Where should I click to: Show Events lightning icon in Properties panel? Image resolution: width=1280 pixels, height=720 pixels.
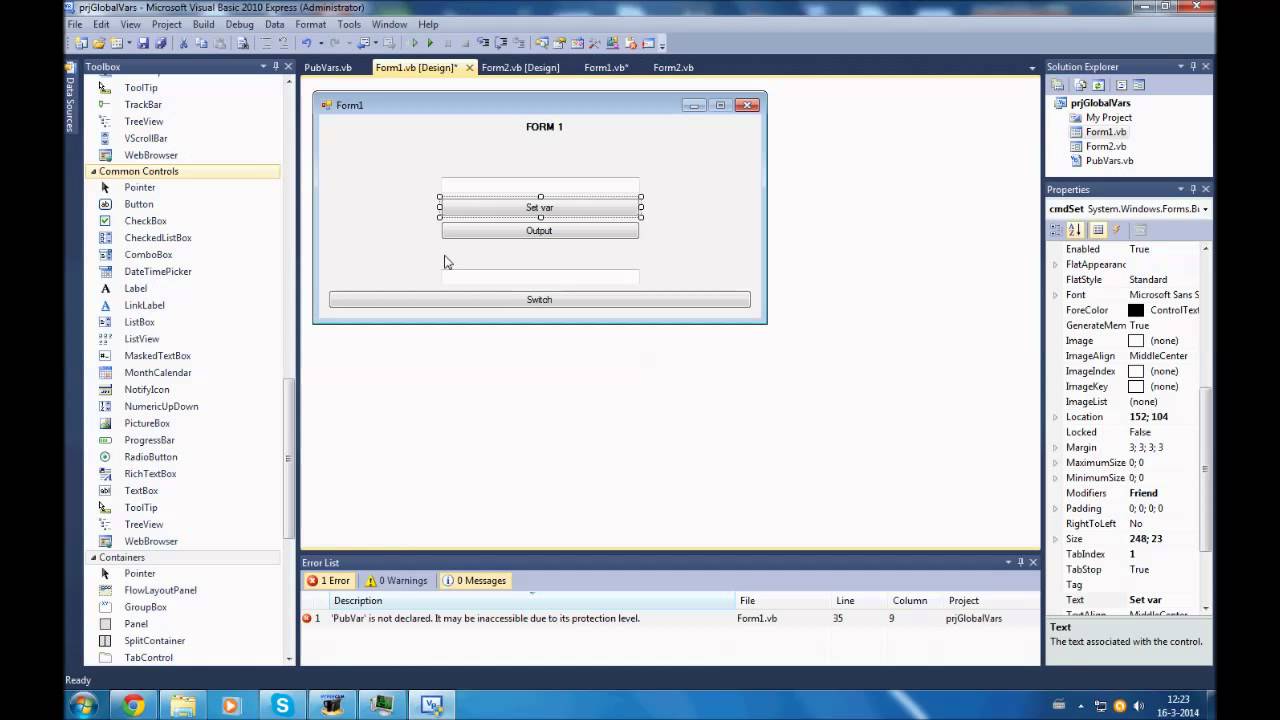click(1117, 230)
